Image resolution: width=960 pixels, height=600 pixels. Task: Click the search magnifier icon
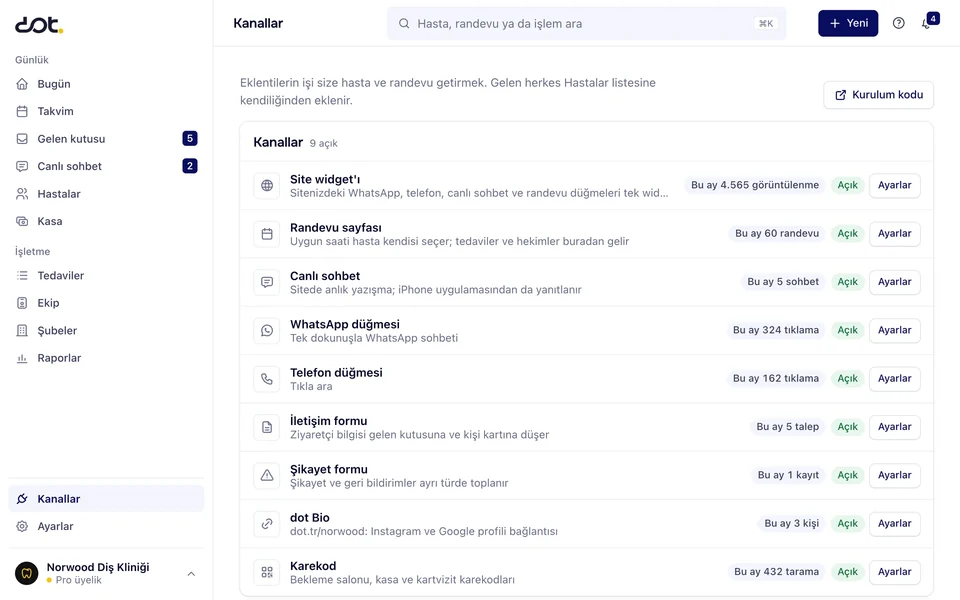point(404,23)
